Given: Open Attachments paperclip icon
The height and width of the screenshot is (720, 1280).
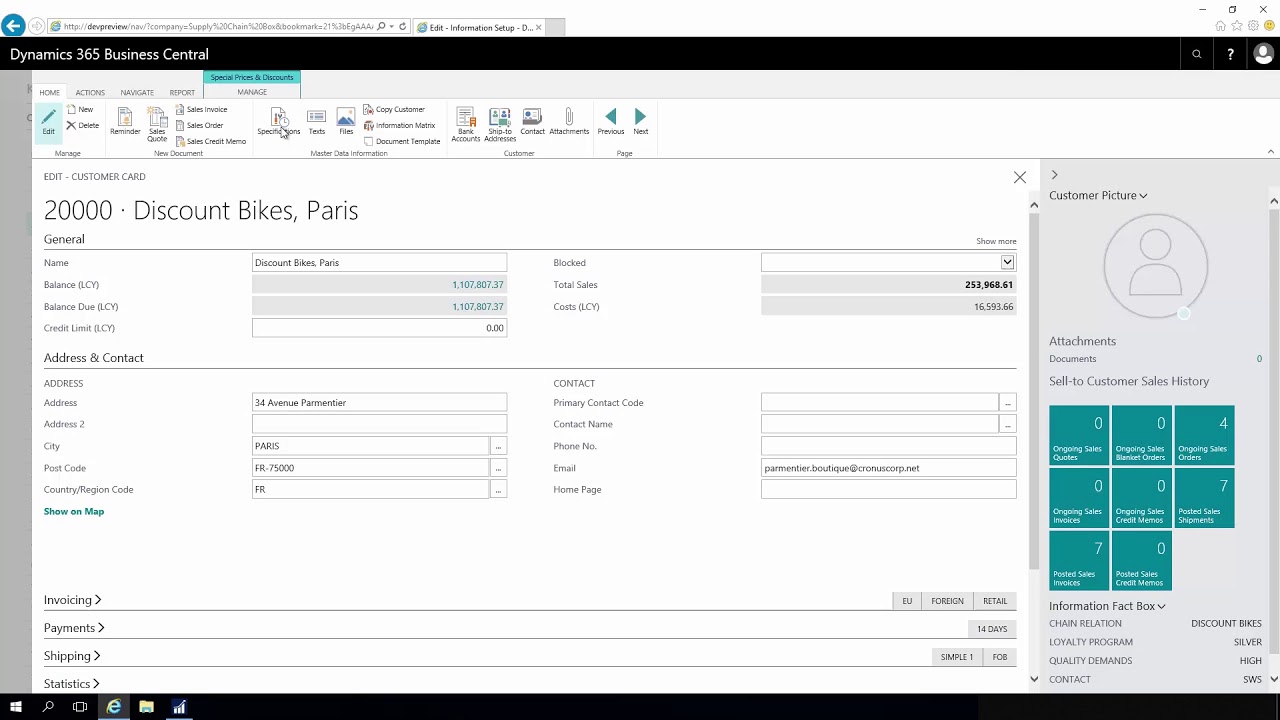Looking at the screenshot, I should point(569,121).
